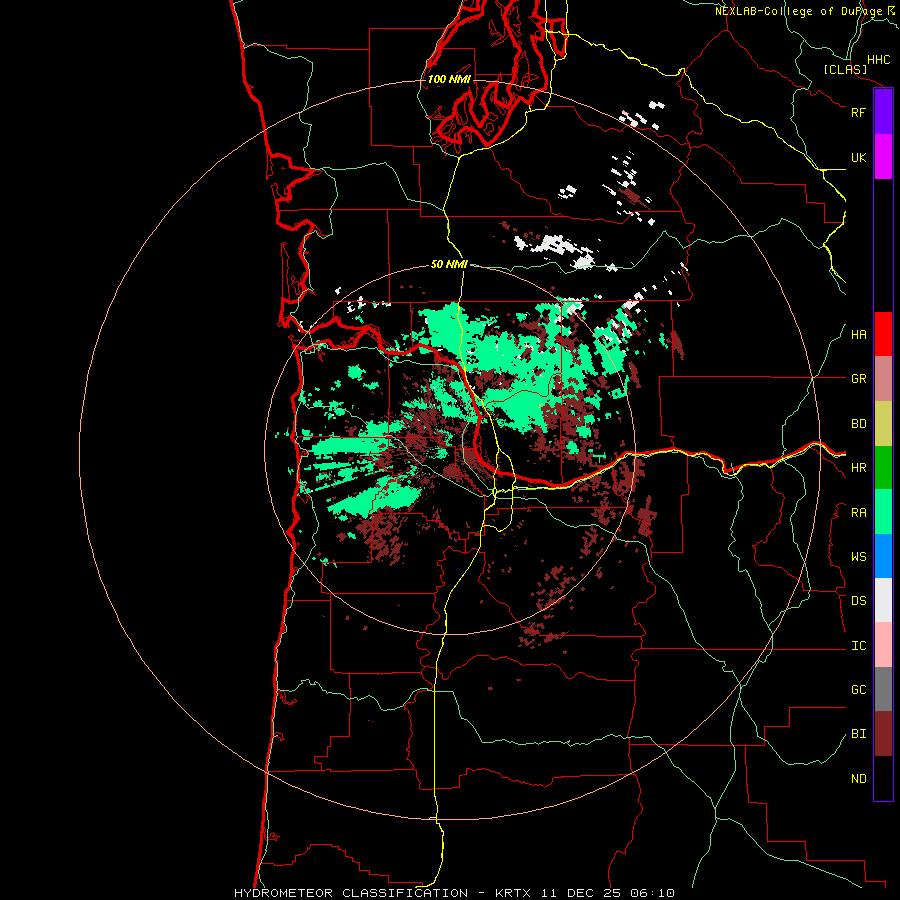The width and height of the screenshot is (900, 900).
Task: Click the GC gray legend swatch
Action: (883, 689)
